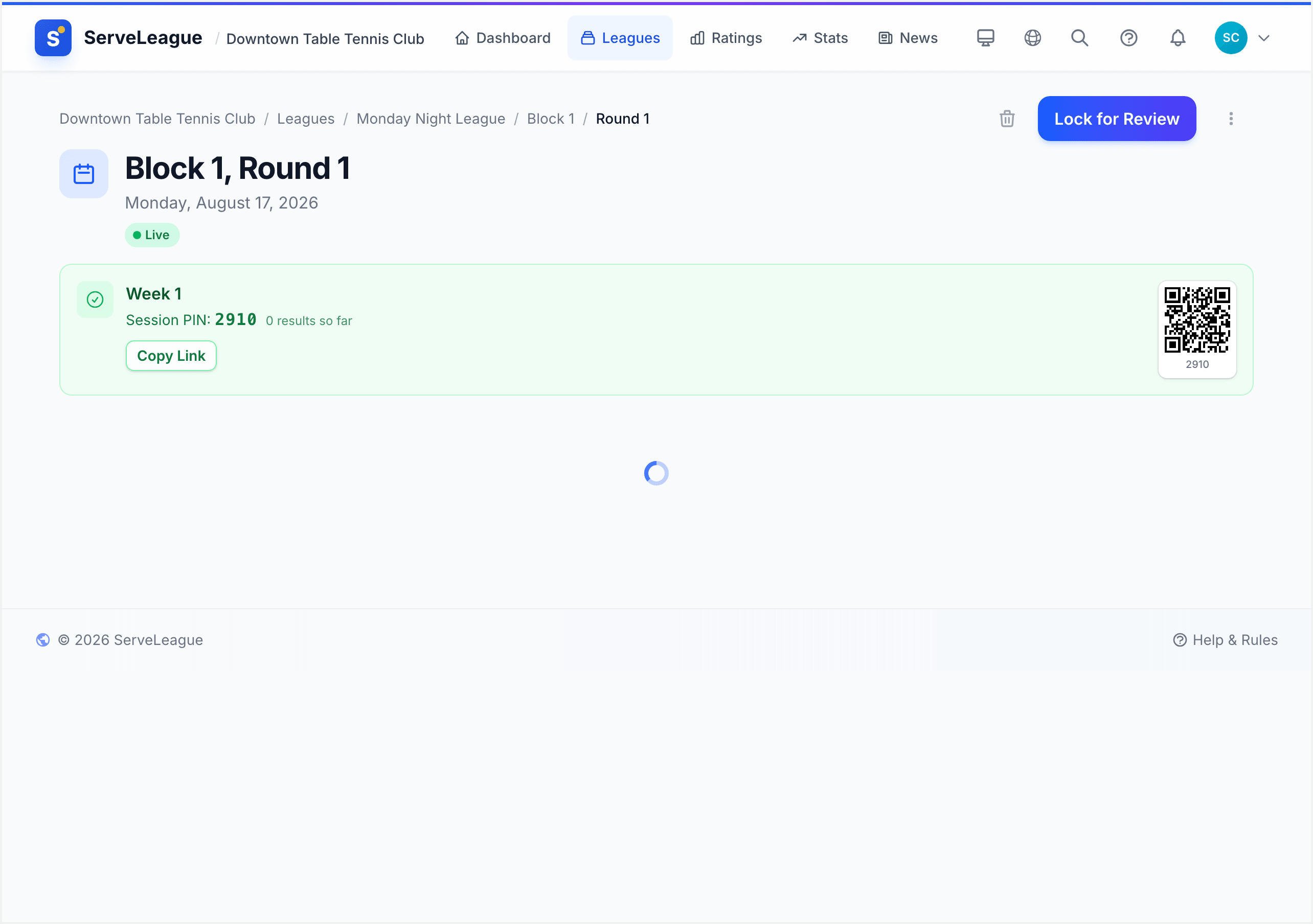Click Monday Night League breadcrumb
Viewport: 1313px width, 924px height.
(431, 119)
